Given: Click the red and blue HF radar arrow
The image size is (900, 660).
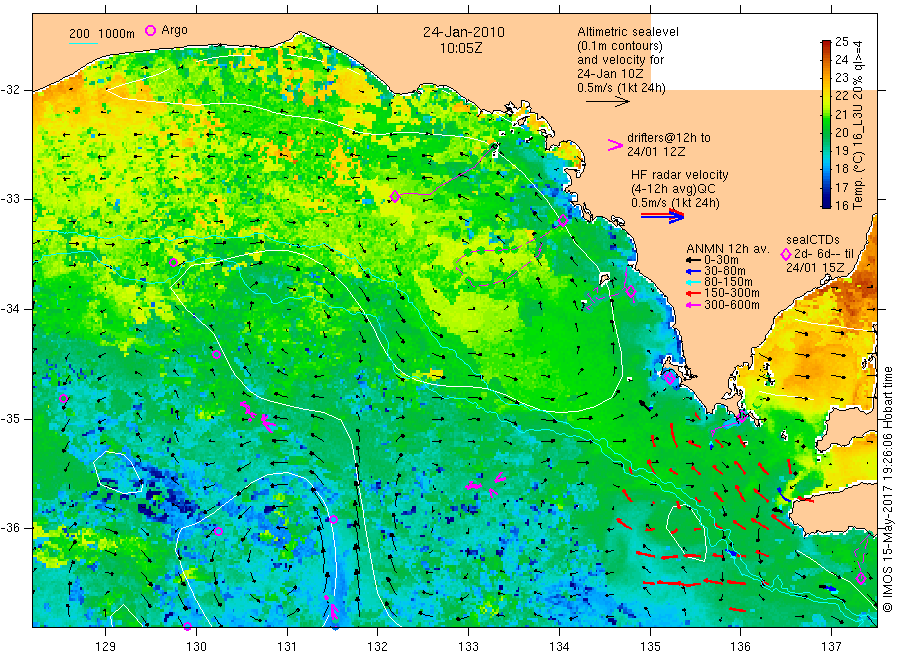Looking at the screenshot, I should click(662, 216).
